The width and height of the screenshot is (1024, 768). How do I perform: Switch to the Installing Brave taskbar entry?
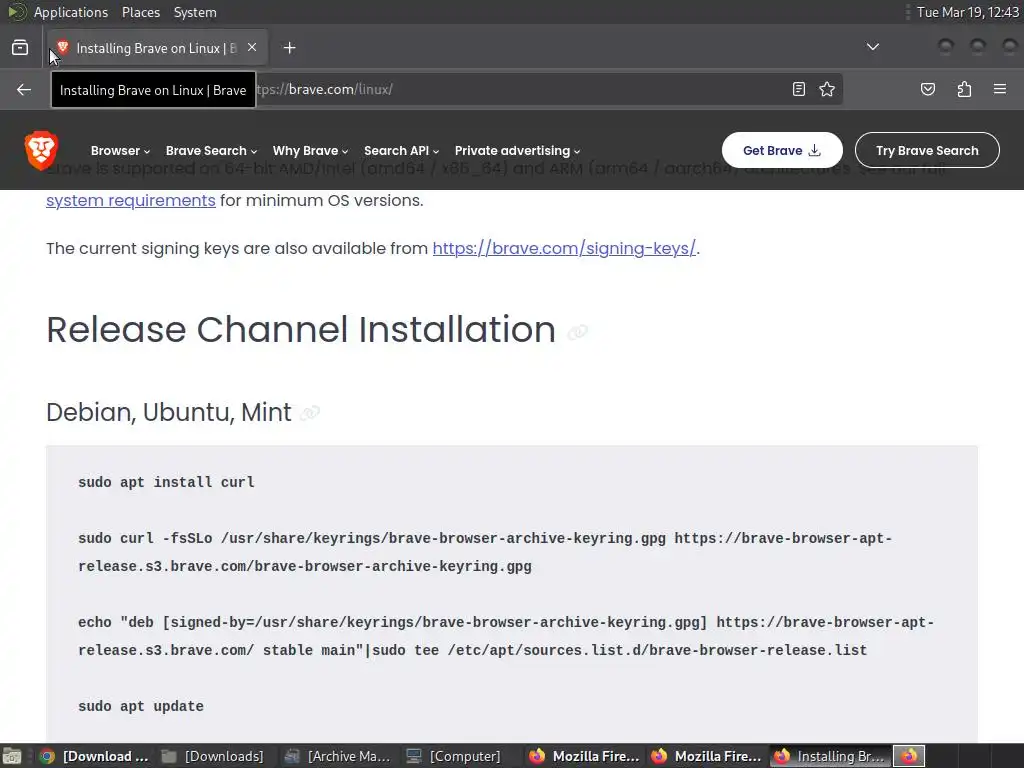[830, 756]
